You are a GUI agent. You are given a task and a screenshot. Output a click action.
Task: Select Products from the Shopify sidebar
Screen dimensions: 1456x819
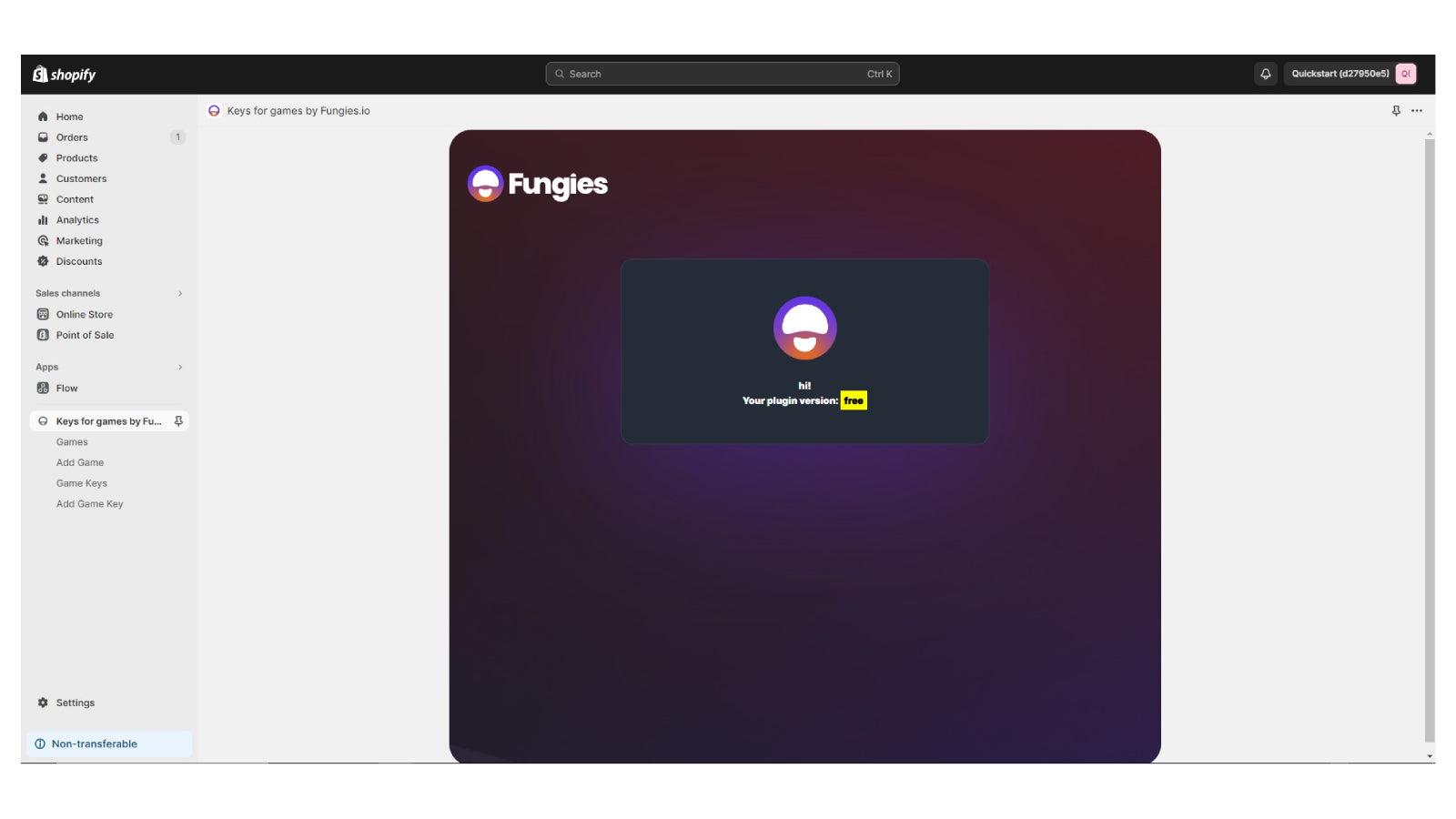(x=76, y=157)
